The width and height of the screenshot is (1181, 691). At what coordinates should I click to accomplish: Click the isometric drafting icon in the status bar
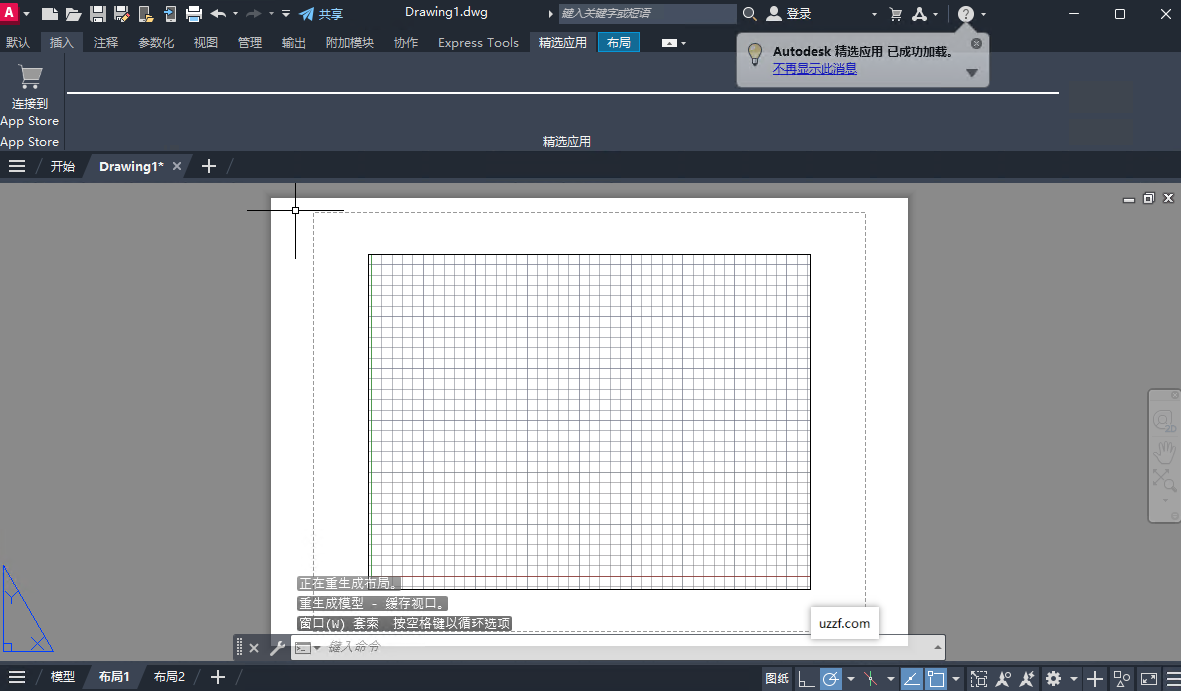coord(870,677)
